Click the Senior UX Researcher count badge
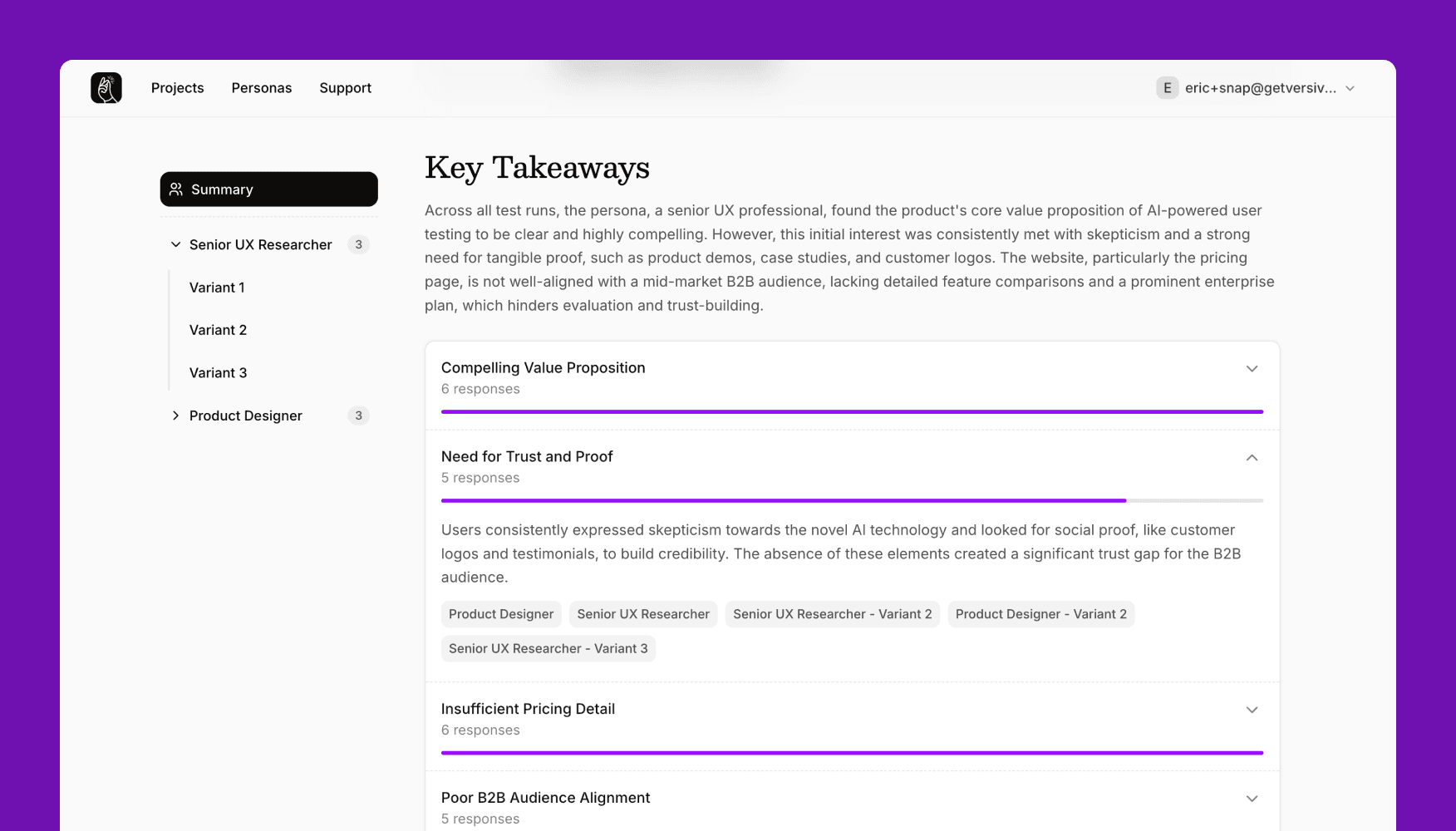This screenshot has height=831, width=1456. pos(358,244)
